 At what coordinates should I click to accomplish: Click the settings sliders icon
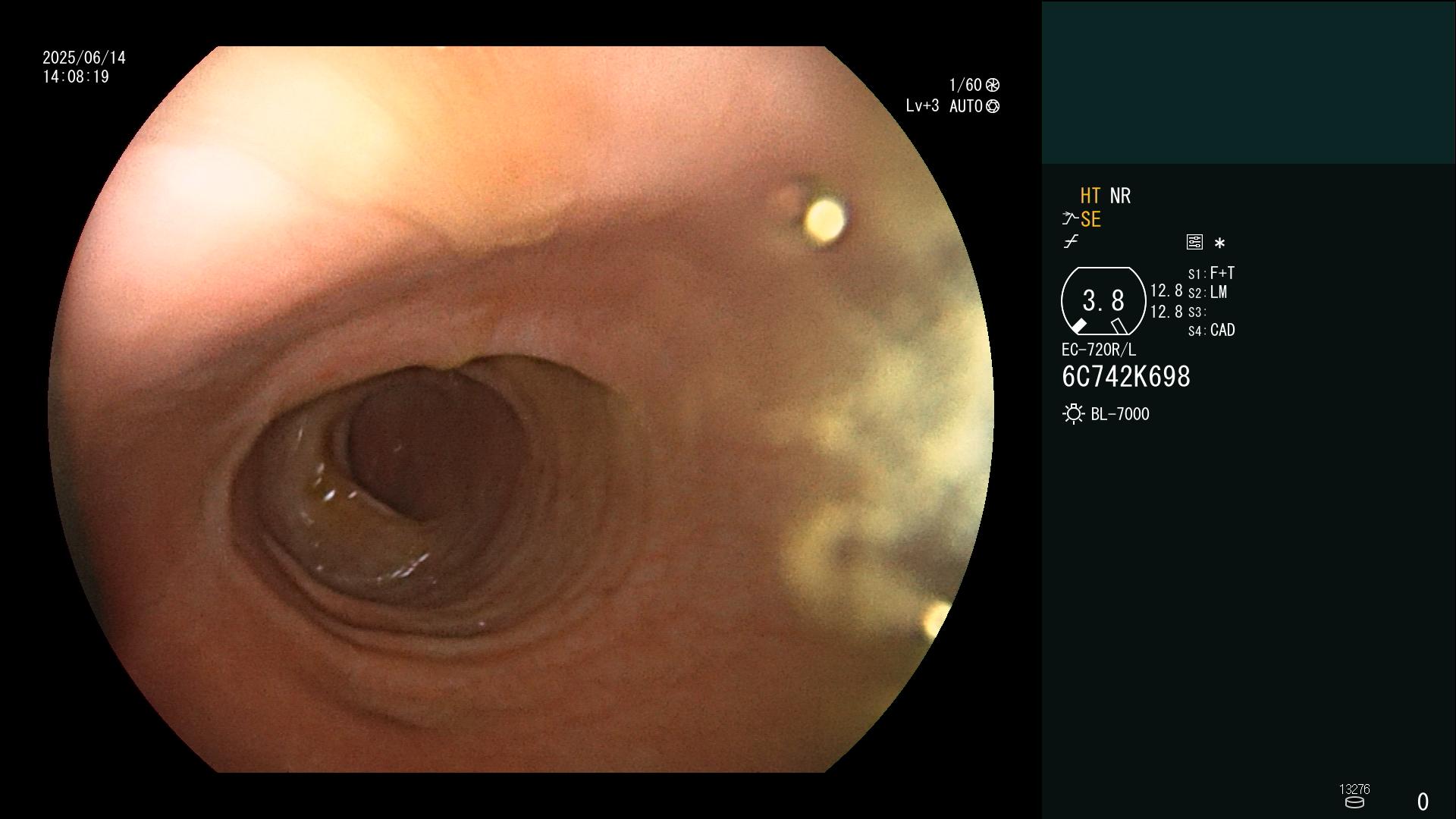(x=1194, y=242)
